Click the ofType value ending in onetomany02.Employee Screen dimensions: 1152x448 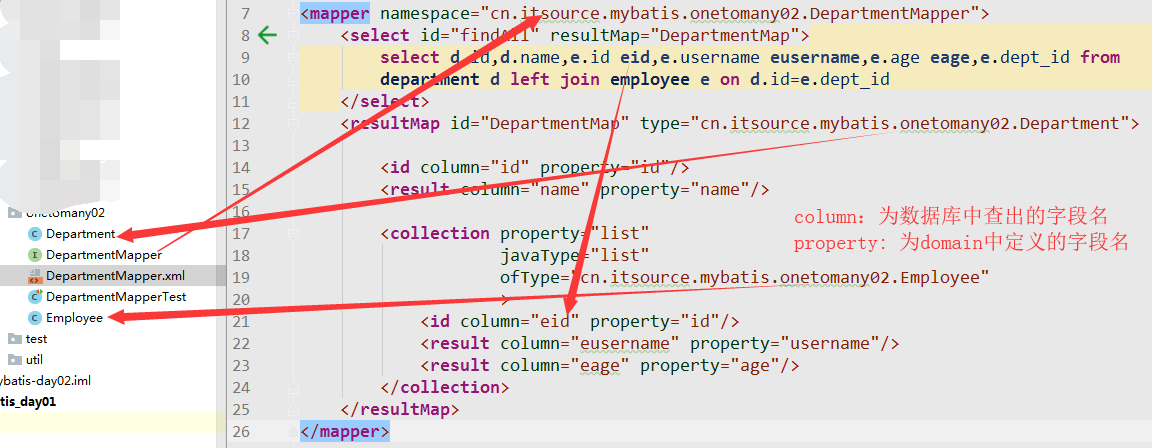pyautogui.click(x=780, y=278)
